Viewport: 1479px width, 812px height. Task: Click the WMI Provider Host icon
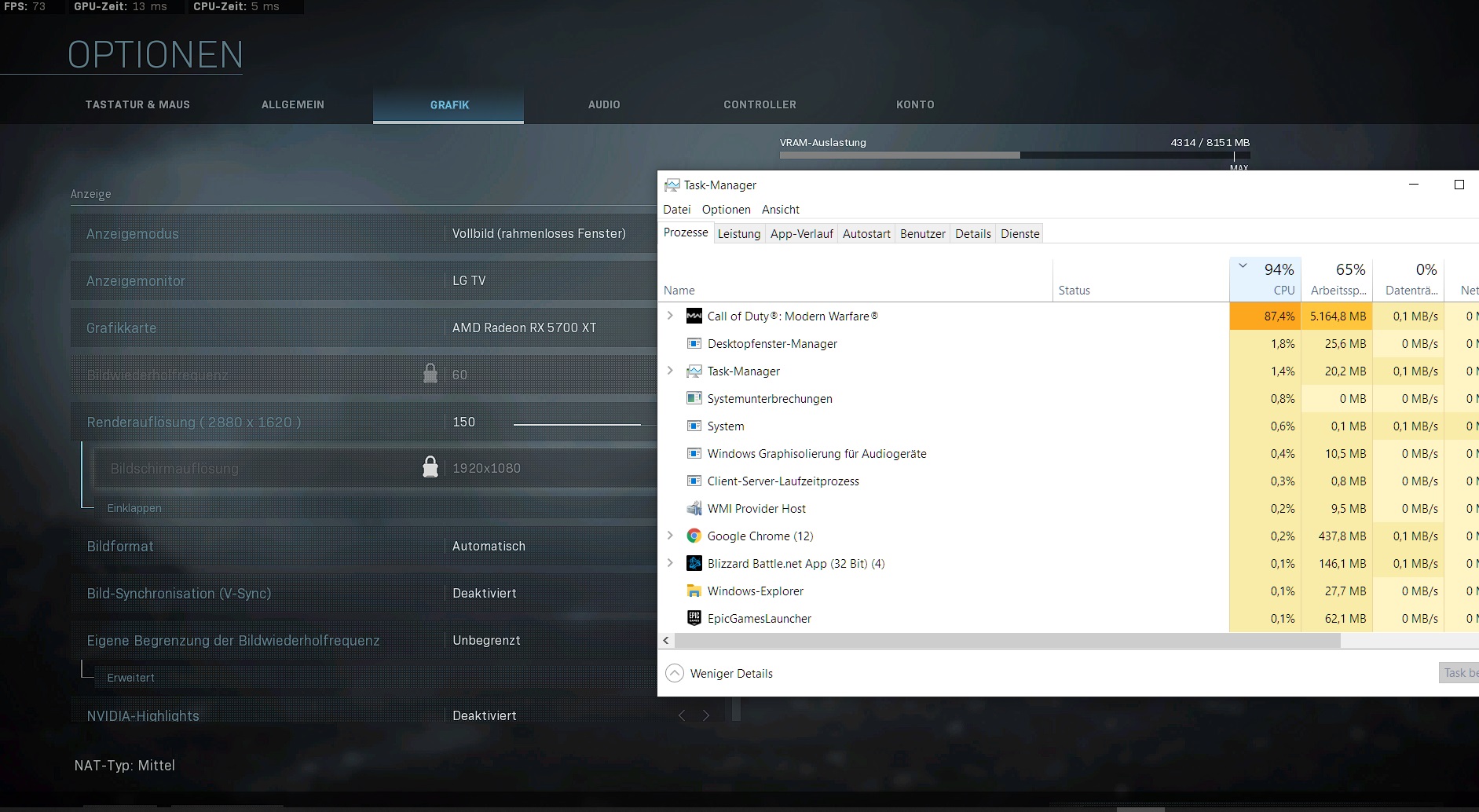point(694,508)
